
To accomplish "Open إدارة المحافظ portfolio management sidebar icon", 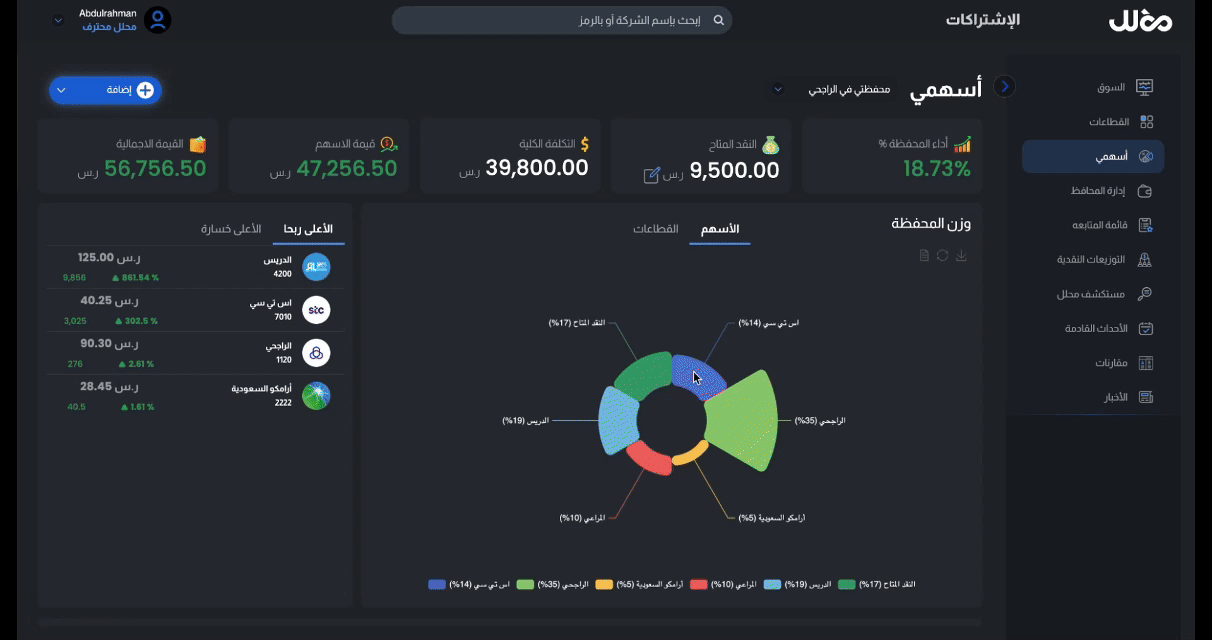I will pyautogui.click(x=1146, y=191).
